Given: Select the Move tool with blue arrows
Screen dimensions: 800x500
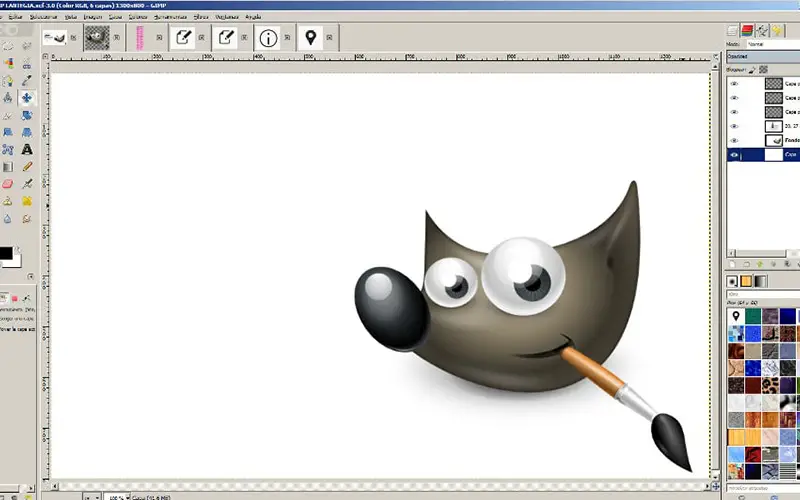Looking at the screenshot, I should [27, 97].
